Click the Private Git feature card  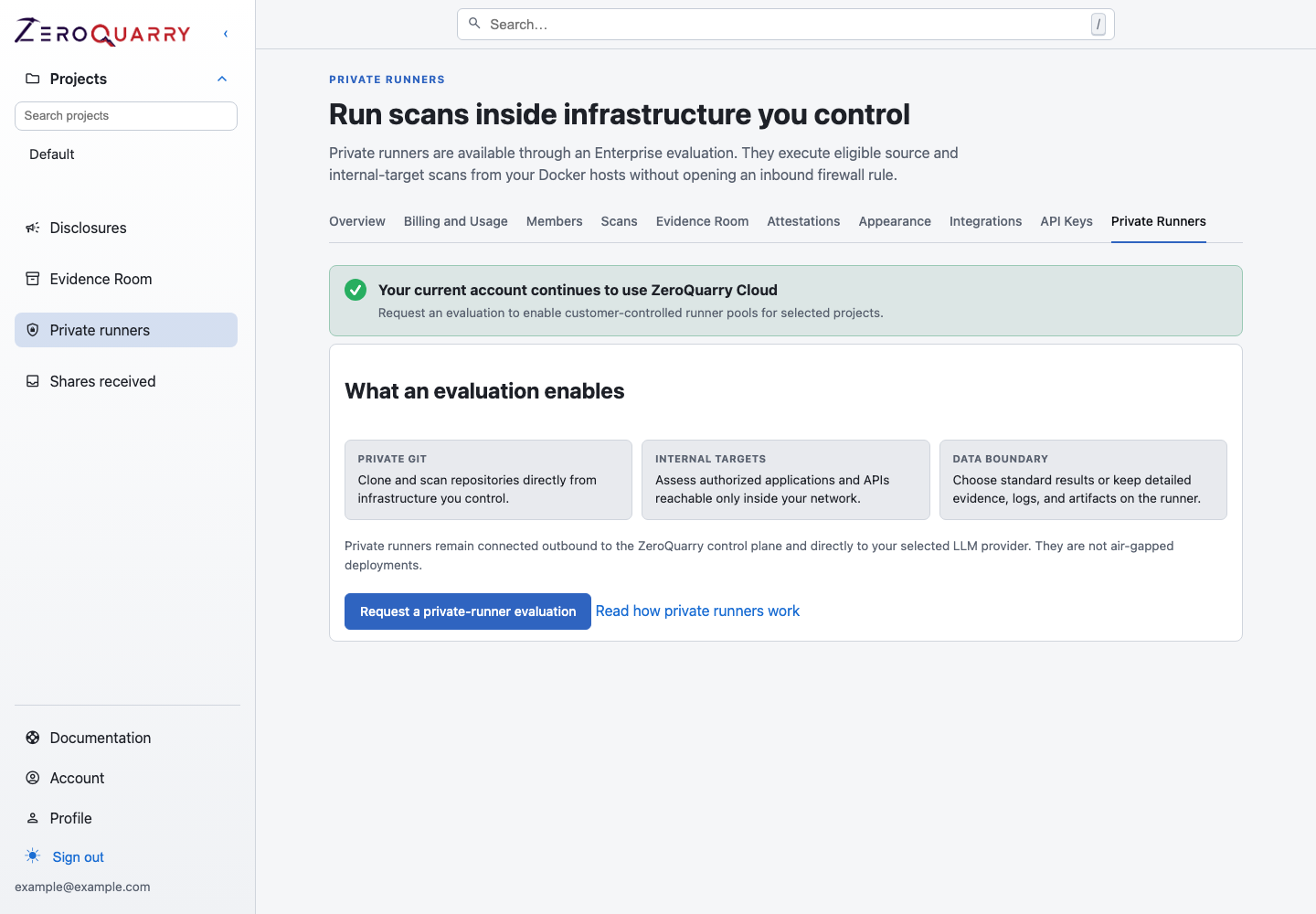click(x=488, y=480)
